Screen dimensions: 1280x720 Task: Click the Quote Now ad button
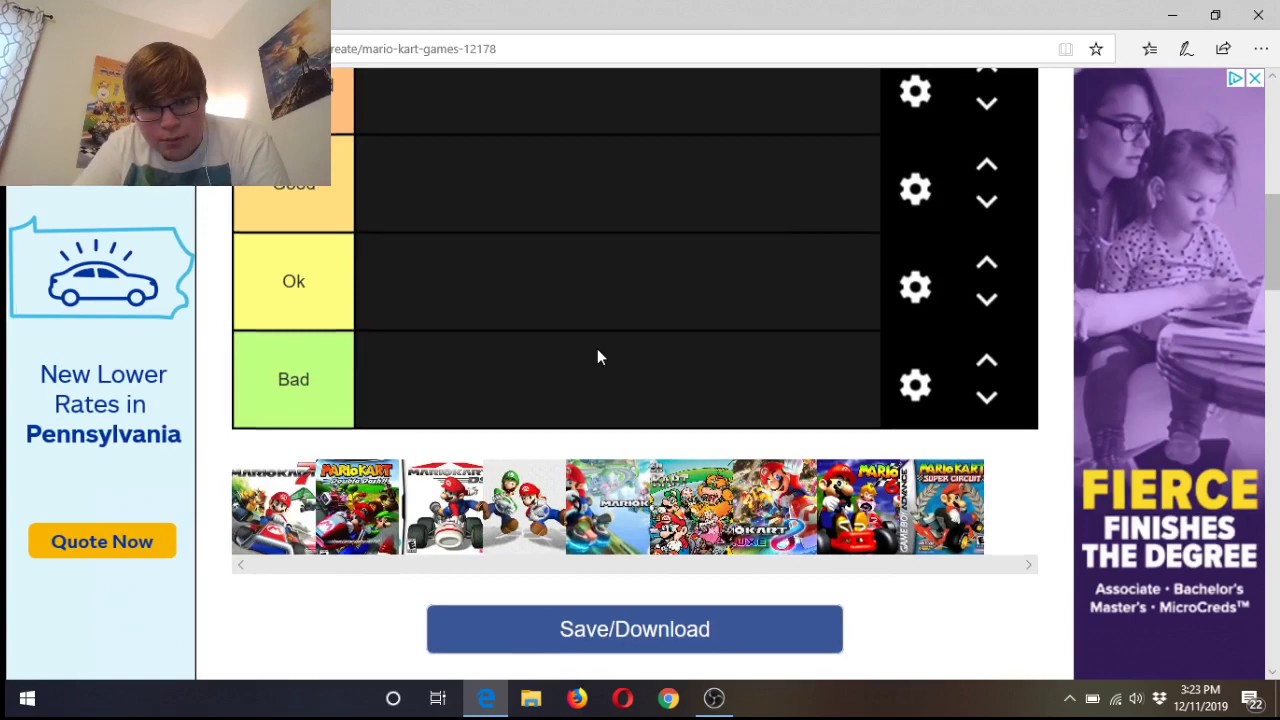point(102,541)
